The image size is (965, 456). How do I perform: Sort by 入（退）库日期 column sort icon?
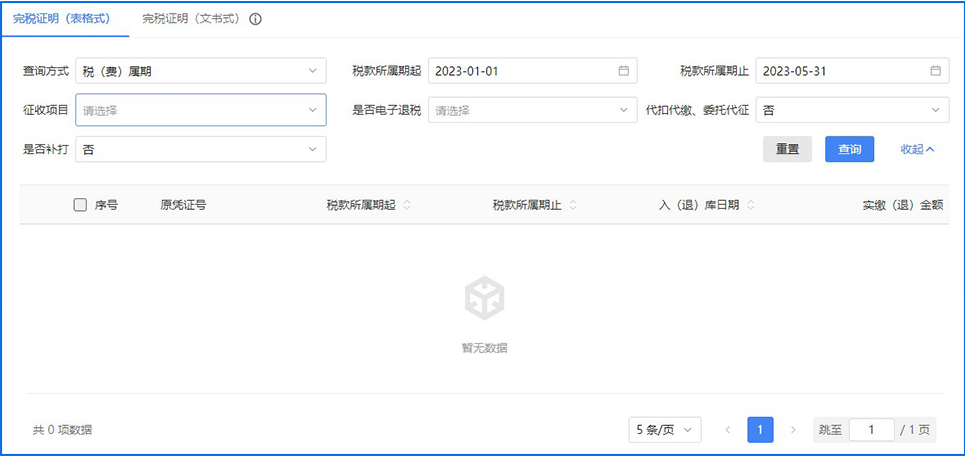(x=751, y=205)
